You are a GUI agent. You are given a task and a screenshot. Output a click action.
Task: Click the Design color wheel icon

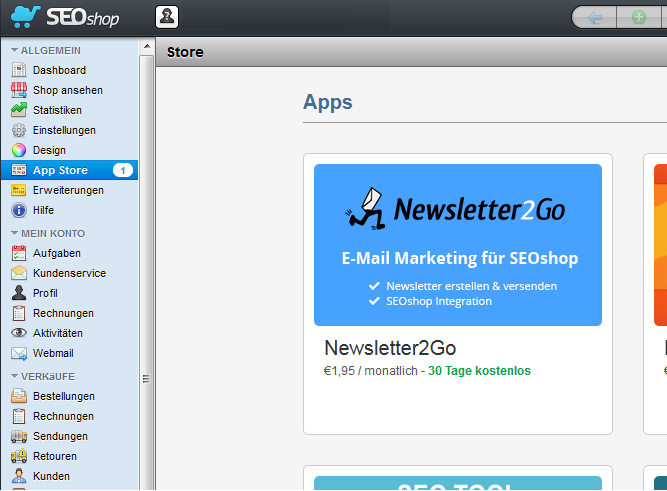[x=19, y=150]
